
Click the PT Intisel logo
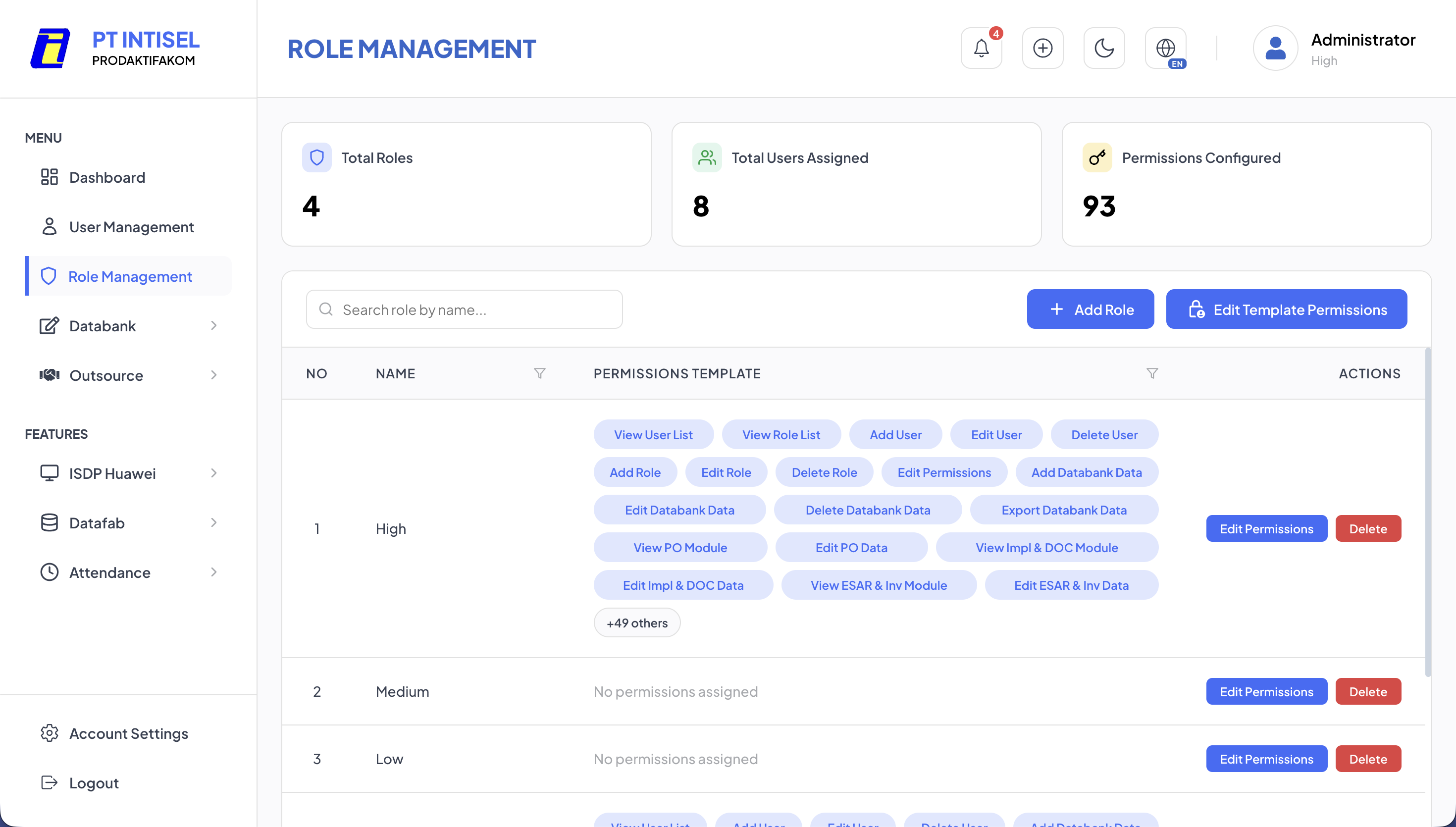coord(50,48)
